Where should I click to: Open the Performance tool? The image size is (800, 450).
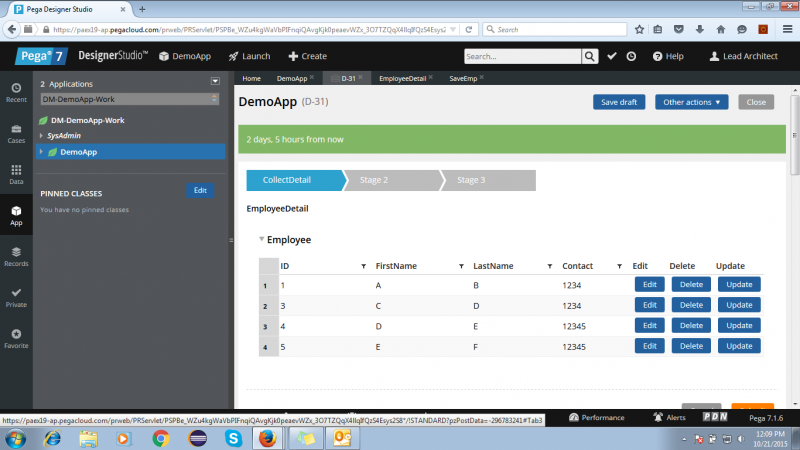click(x=596, y=417)
